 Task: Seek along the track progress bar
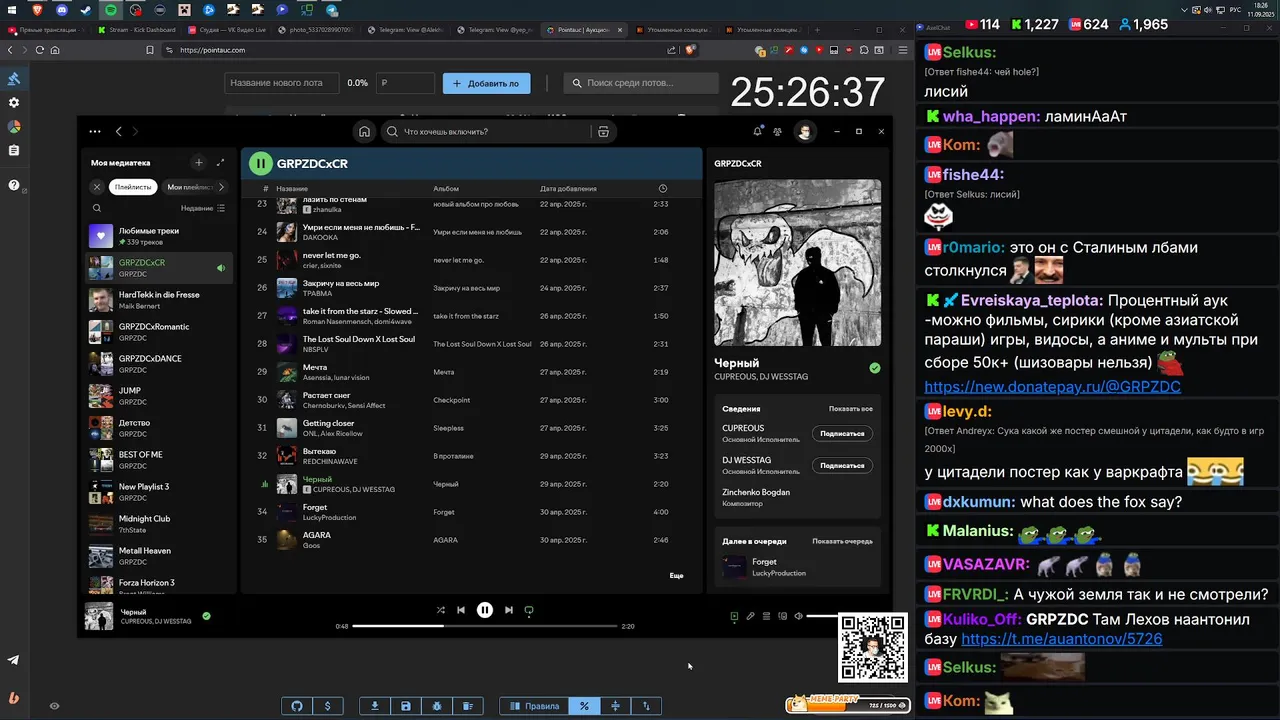pos(485,626)
